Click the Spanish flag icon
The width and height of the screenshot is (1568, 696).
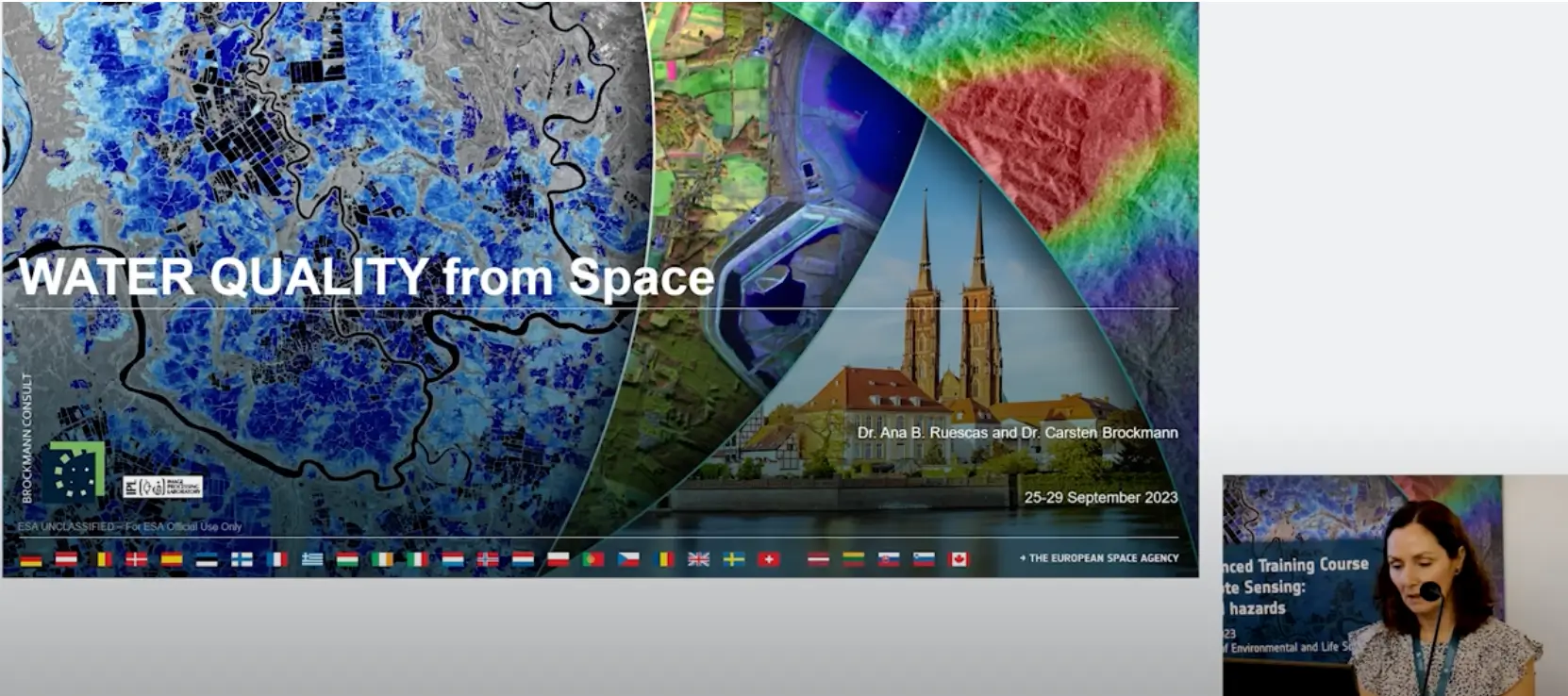click(172, 559)
